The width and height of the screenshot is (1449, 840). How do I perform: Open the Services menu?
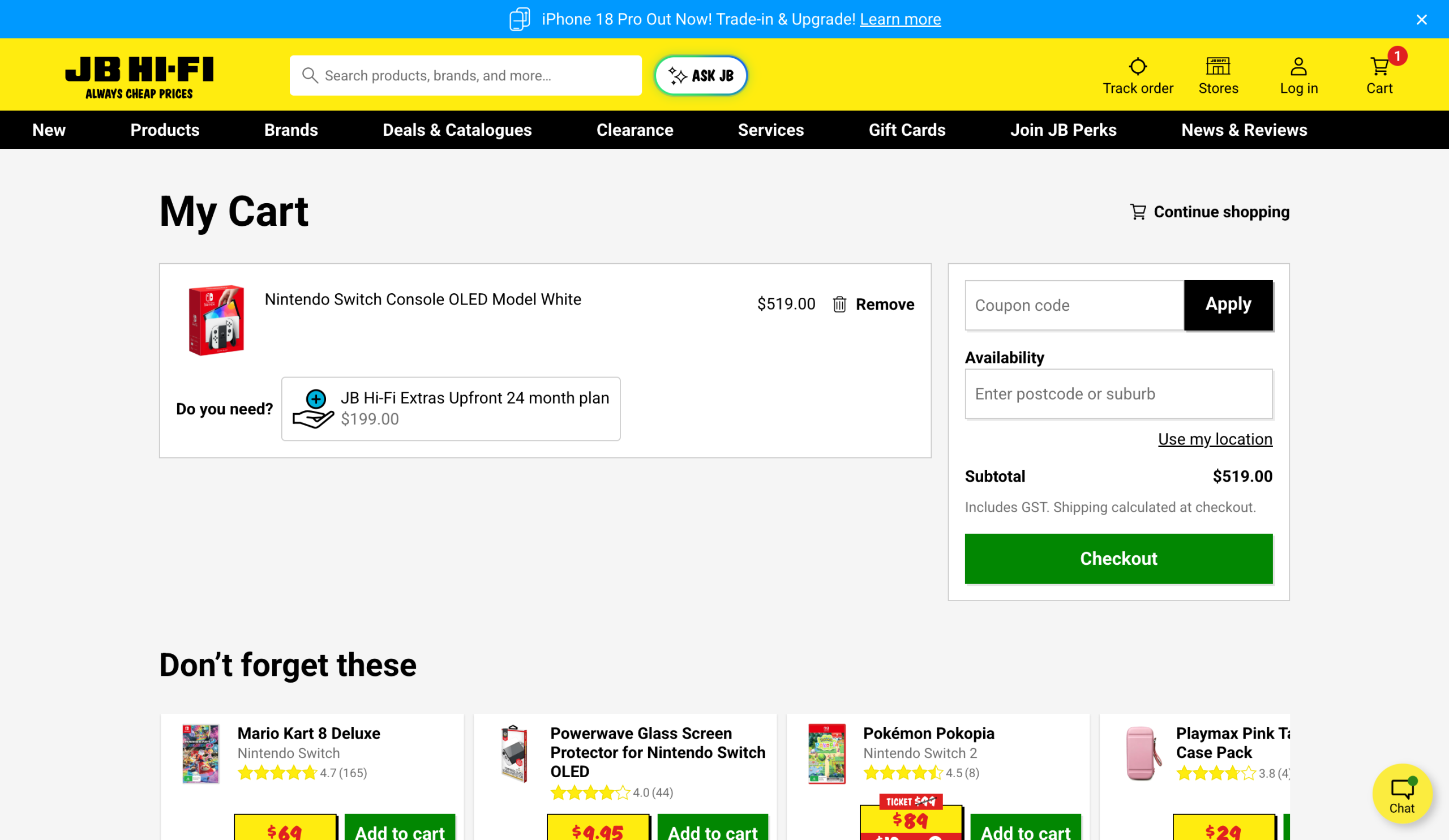tap(770, 130)
